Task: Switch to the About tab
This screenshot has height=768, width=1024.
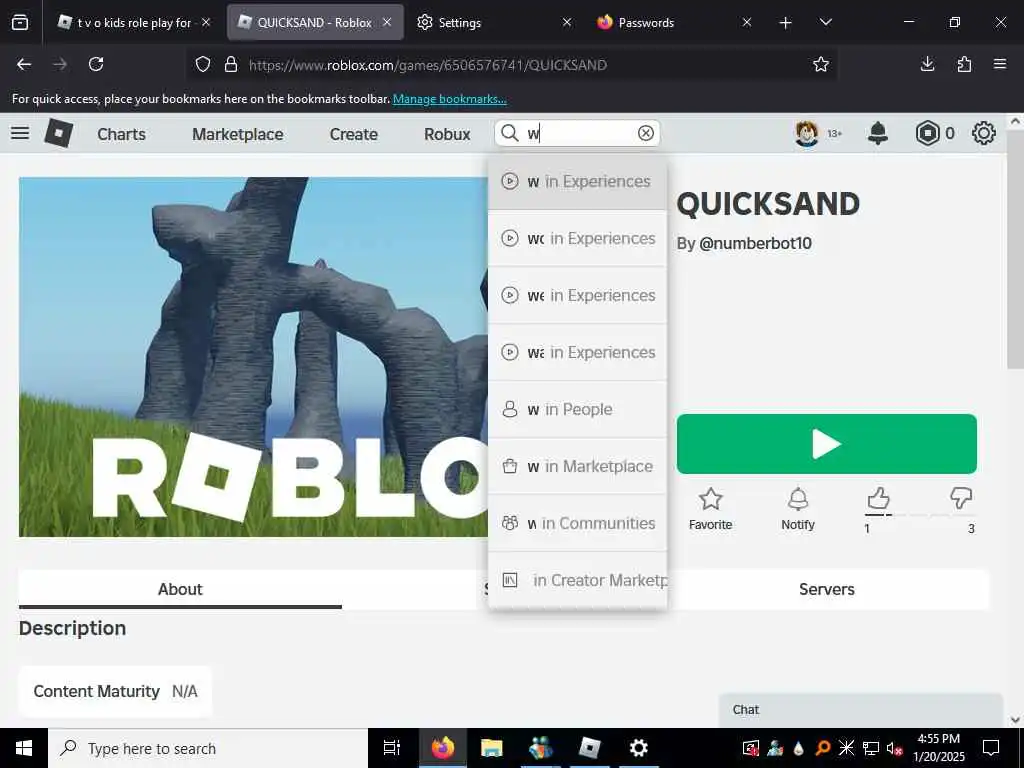Action: 180,589
